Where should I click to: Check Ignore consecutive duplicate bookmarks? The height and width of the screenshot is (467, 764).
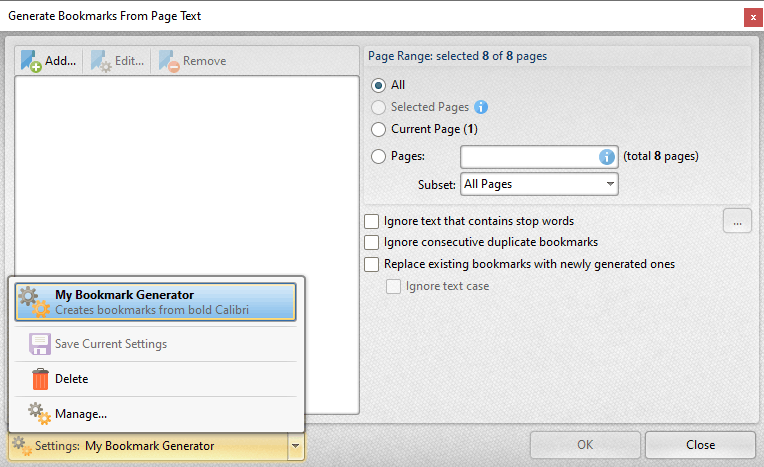coord(371,242)
